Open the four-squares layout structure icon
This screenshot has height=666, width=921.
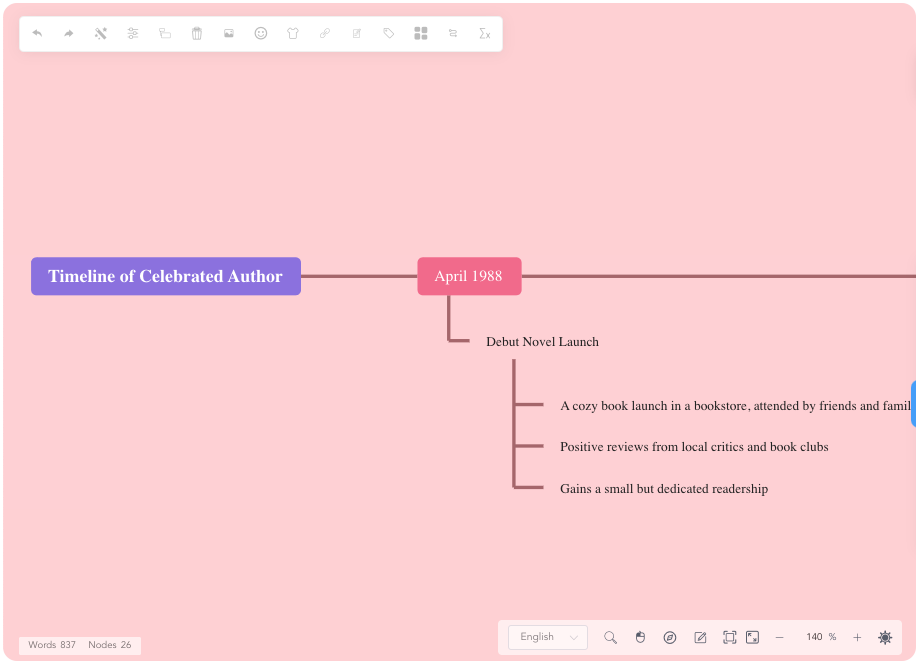pos(421,33)
